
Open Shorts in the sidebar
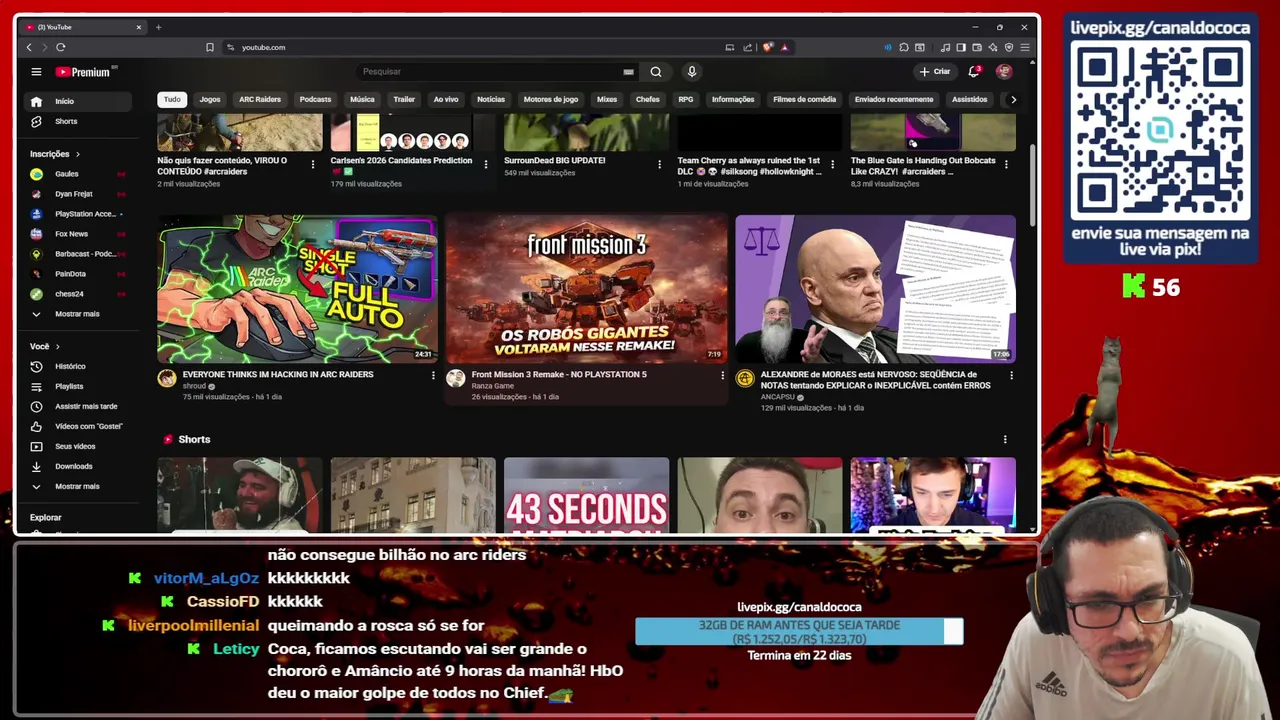(78, 121)
